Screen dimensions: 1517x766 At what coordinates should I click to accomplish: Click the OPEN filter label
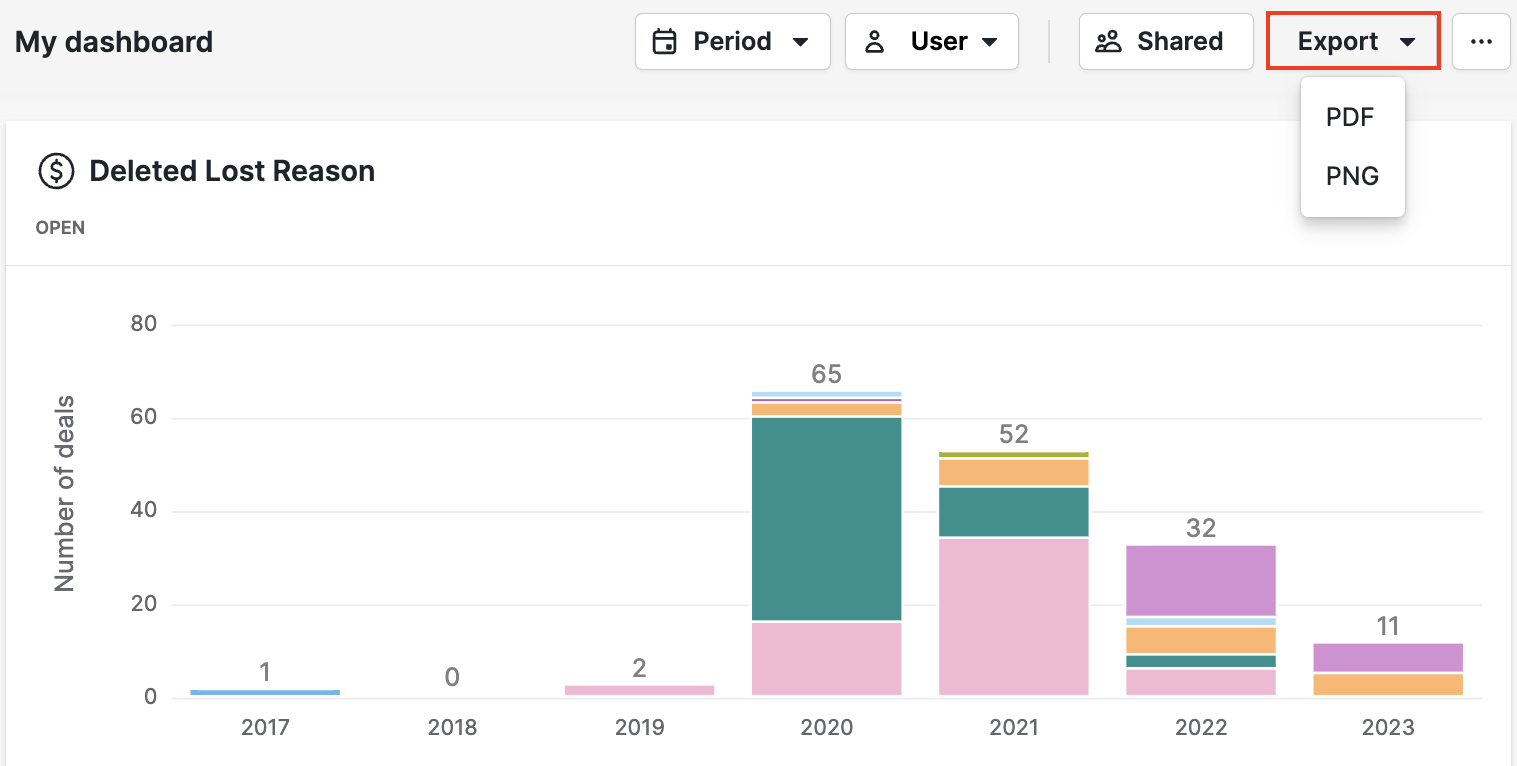coord(59,227)
